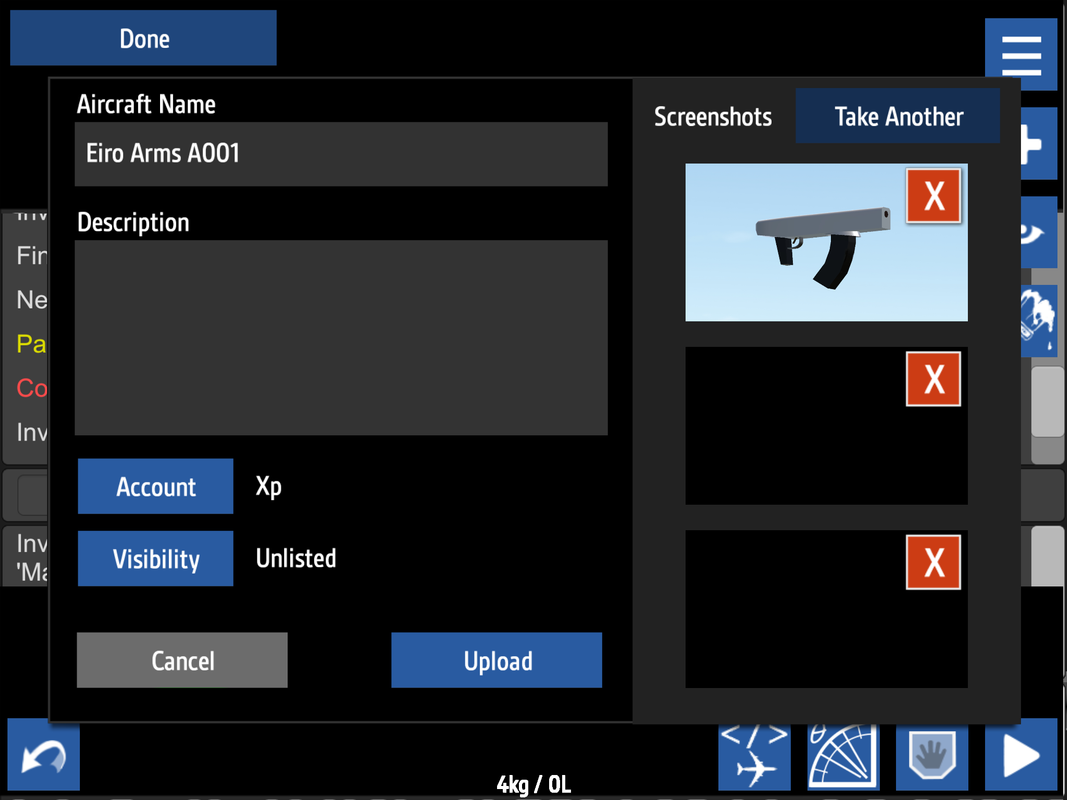Click the Done button

tap(143, 38)
